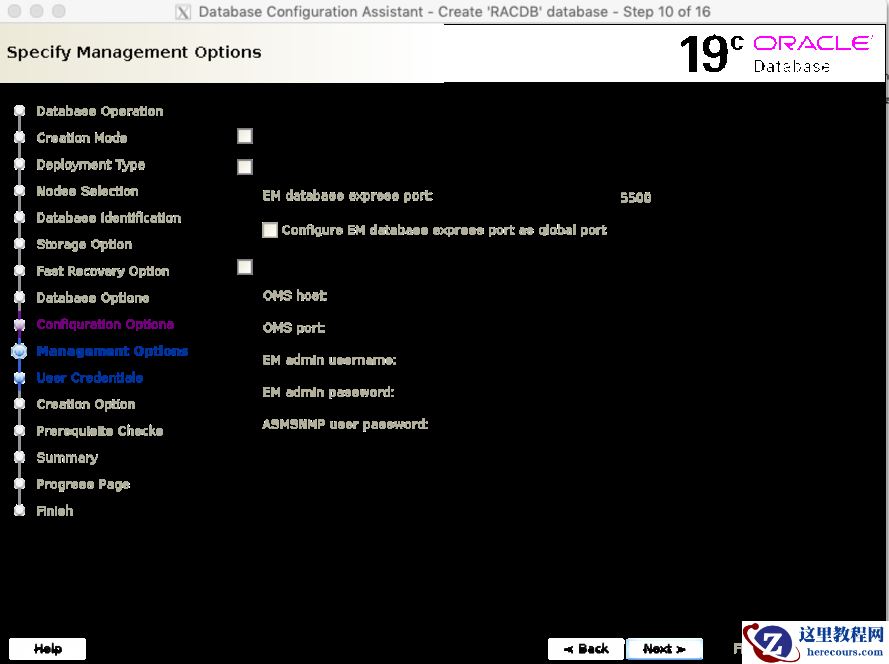Toggle second checkbox just above EM express port
The height and width of the screenshot is (664, 889).
(245, 167)
